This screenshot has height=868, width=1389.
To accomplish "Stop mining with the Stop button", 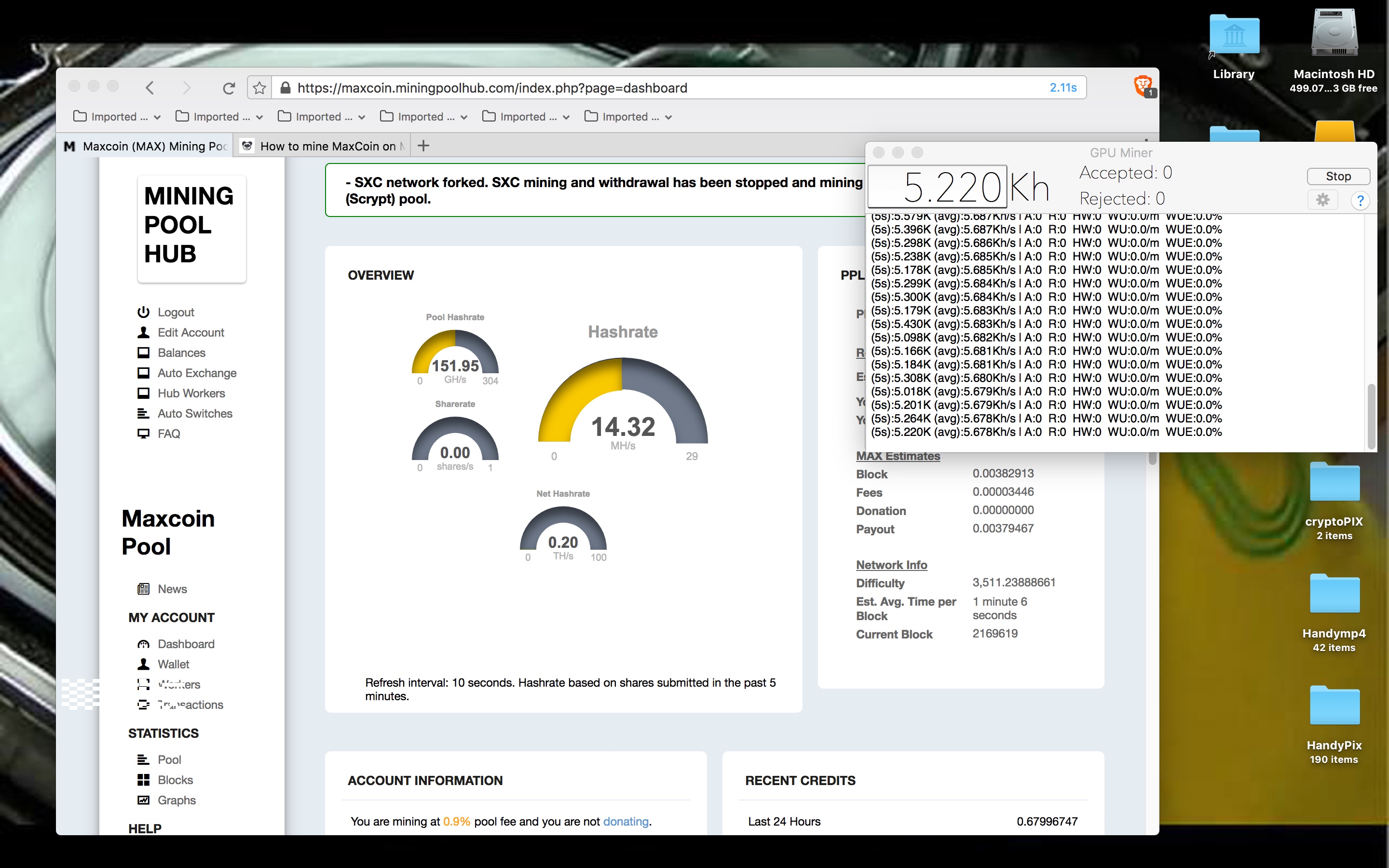I will (1338, 176).
